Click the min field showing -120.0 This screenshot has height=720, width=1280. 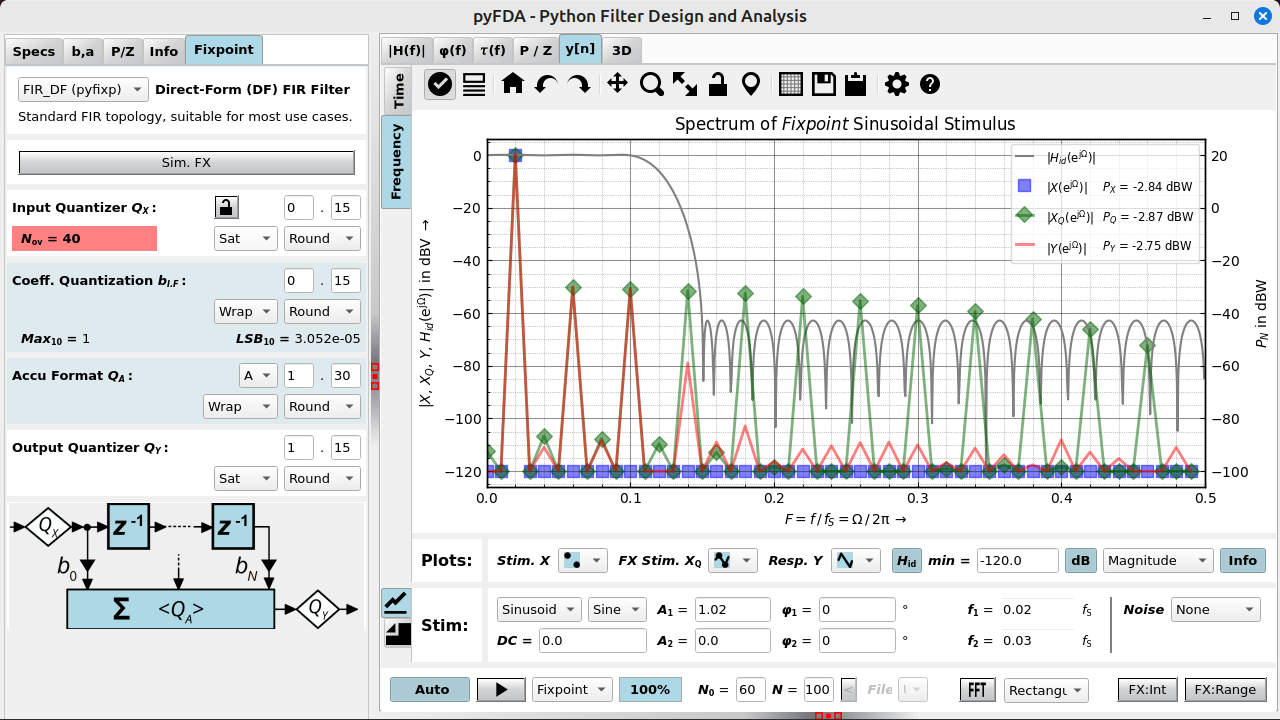[1017, 561]
